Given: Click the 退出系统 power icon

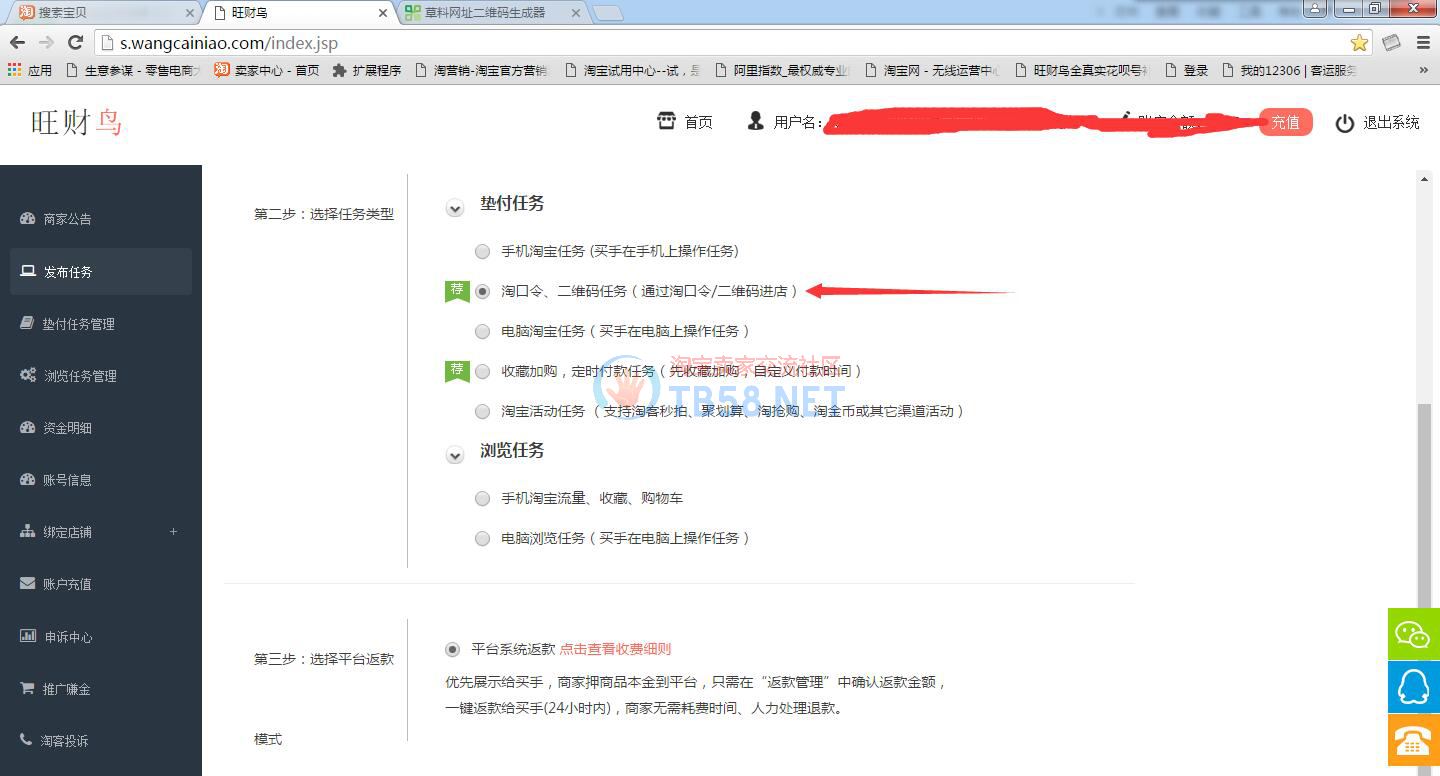Looking at the screenshot, I should pyautogui.click(x=1345, y=123).
